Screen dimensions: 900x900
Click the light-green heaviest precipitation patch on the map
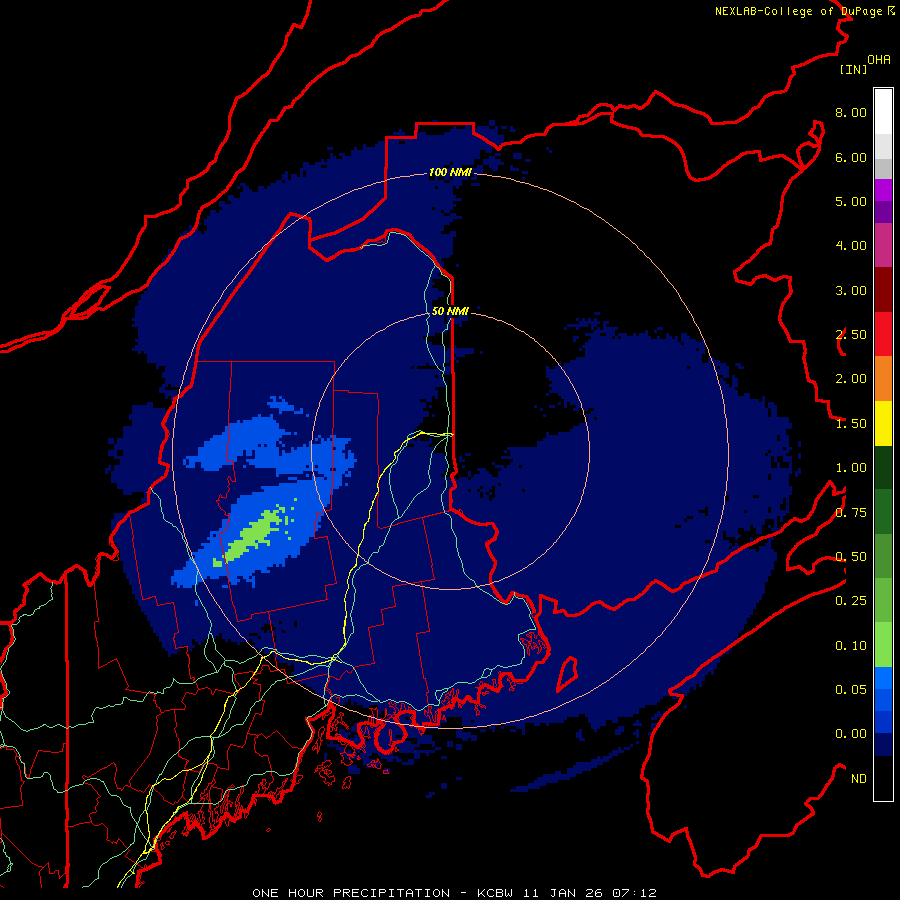tap(253, 536)
